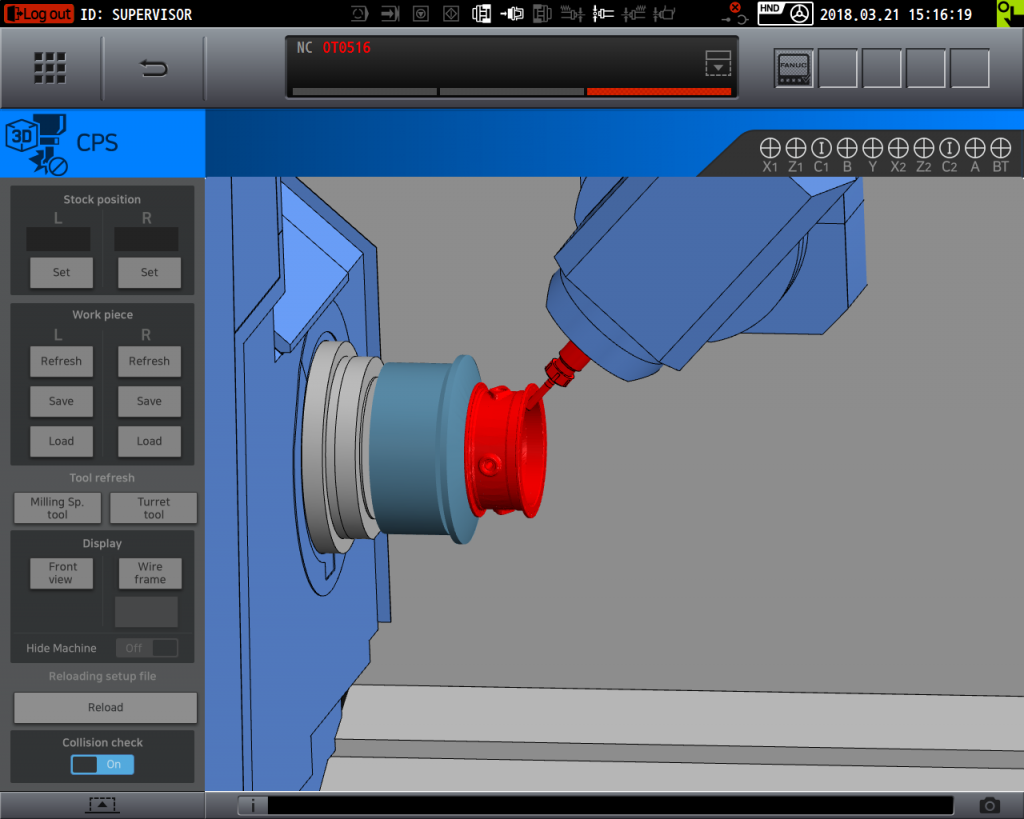
Task: Log out of the SUPERVISOR account
Action: (39, 14)
